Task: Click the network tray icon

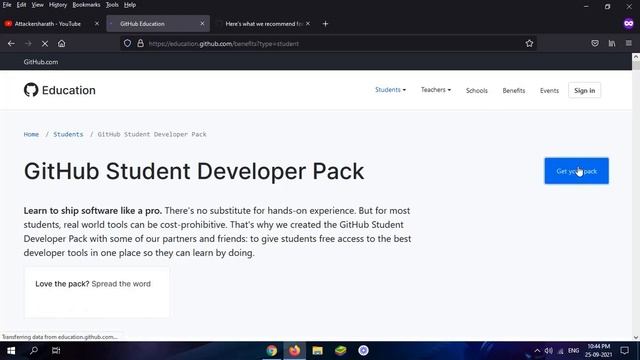Action: click(x=560, y=351)
